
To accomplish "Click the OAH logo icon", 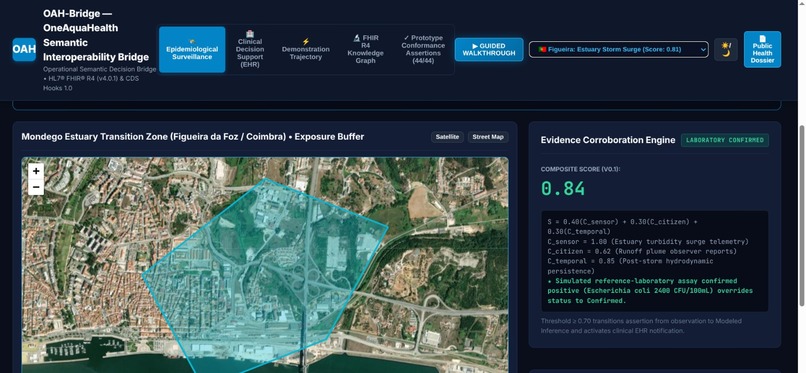I will pyautogui.click(x=24, y=49).
